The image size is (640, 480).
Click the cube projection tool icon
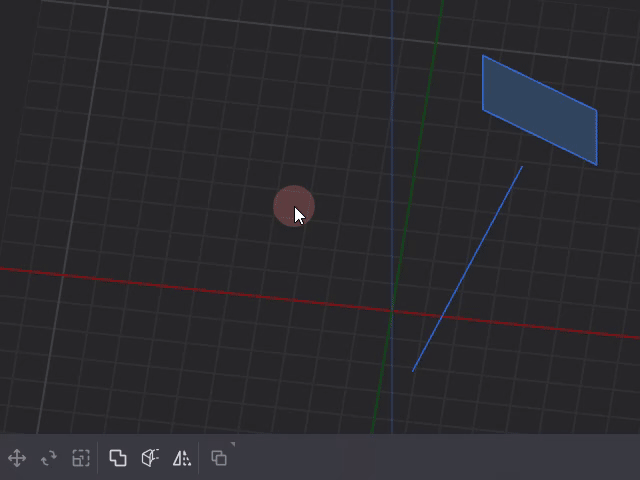(x=150, y=458)
